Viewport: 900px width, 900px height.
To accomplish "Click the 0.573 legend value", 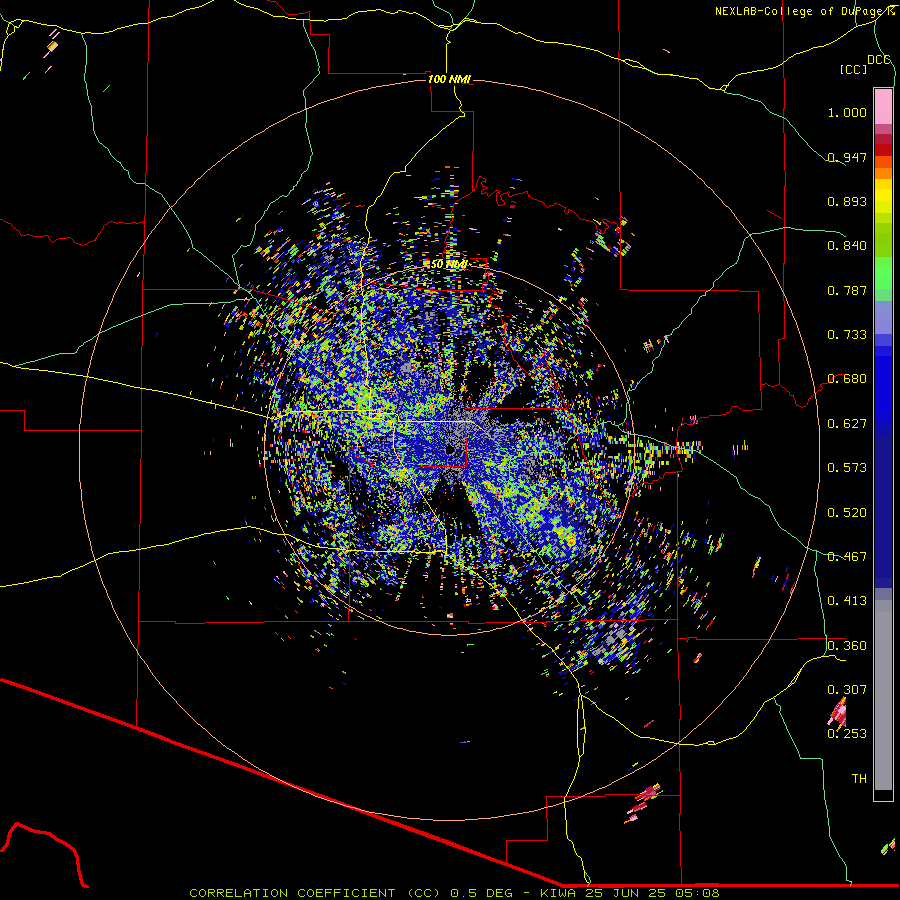I will coord(847,468).
